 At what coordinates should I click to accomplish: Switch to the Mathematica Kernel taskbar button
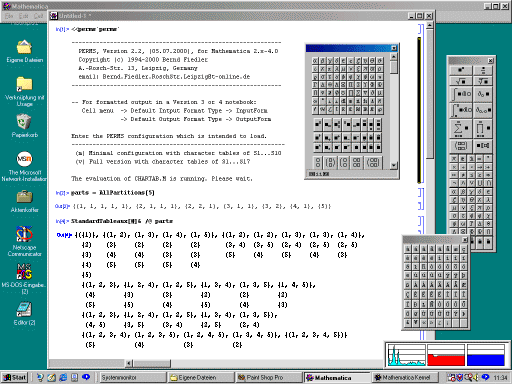pyautogui.click(x=406, y=377)
